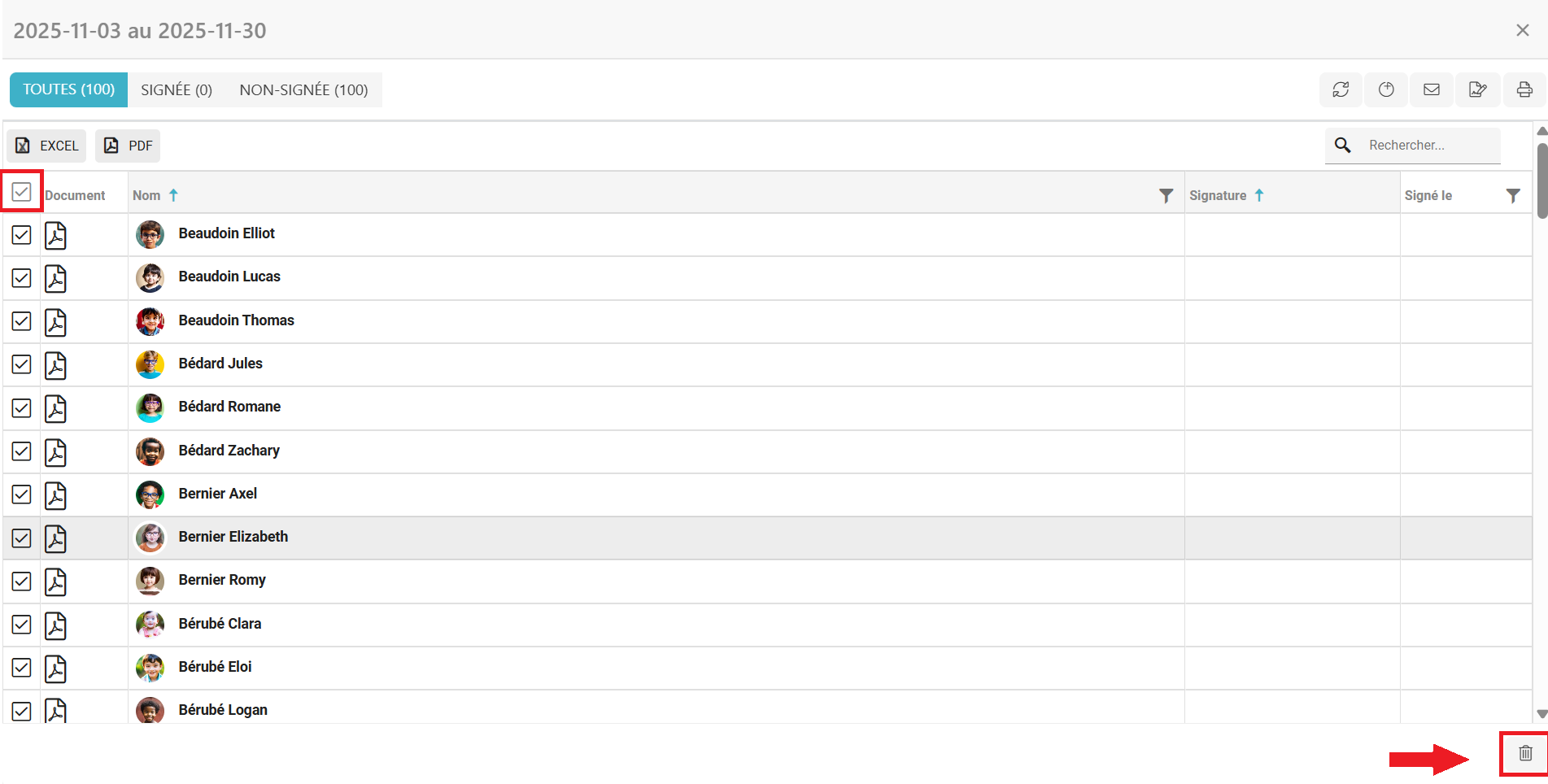Uncheck Bédard Jules row checkbox
This screenshot has width=1548, height=784.
point(22,364)
